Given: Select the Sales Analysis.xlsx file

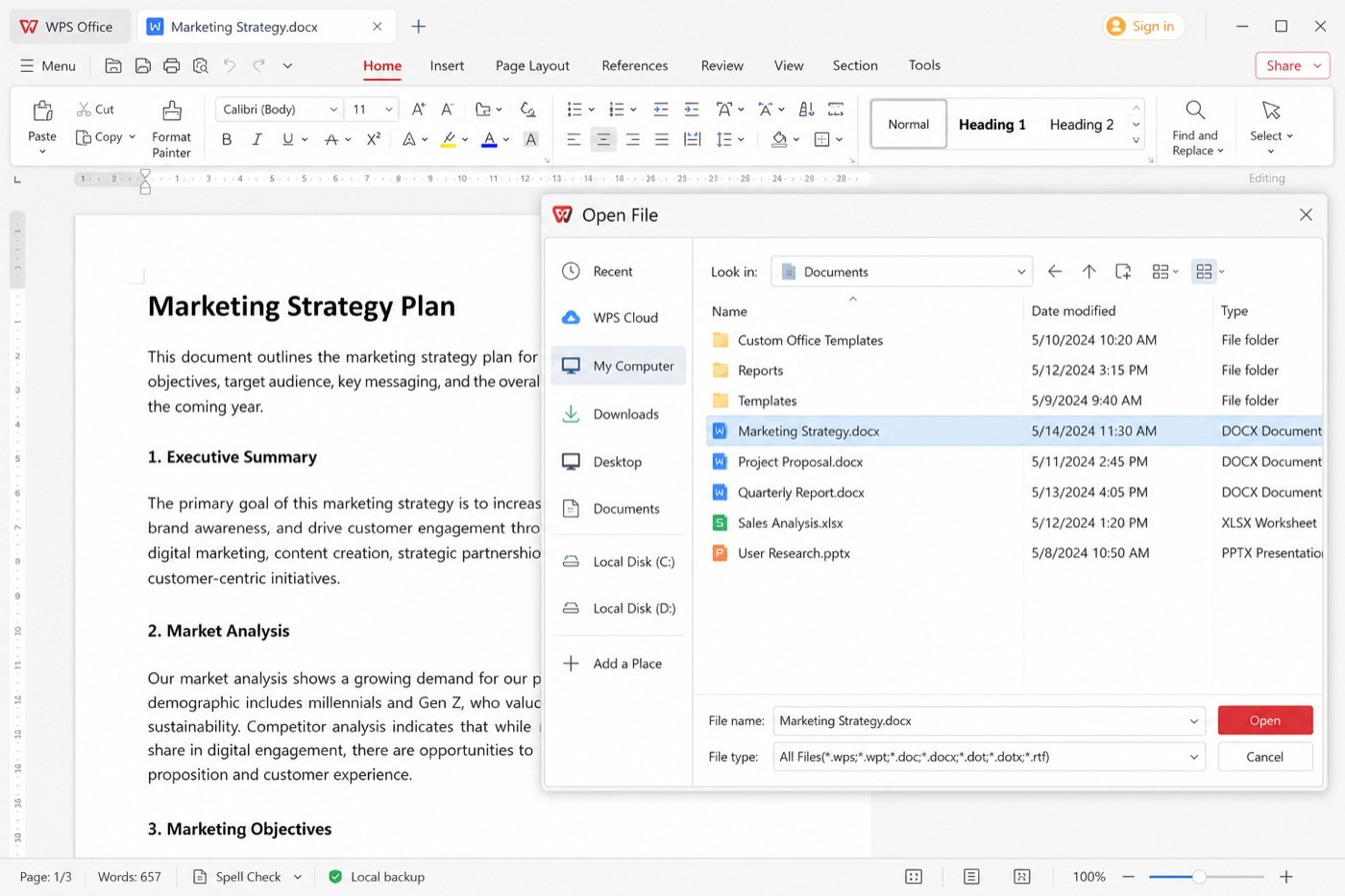Looking at the screenshot, I should [x=1015, y=522].
